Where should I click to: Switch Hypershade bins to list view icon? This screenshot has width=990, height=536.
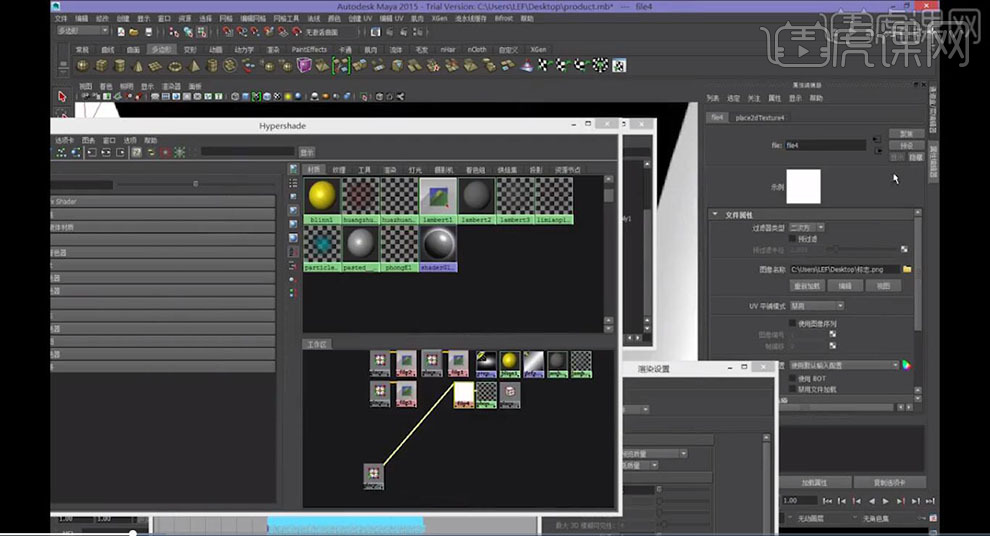(x=293, y=182)
